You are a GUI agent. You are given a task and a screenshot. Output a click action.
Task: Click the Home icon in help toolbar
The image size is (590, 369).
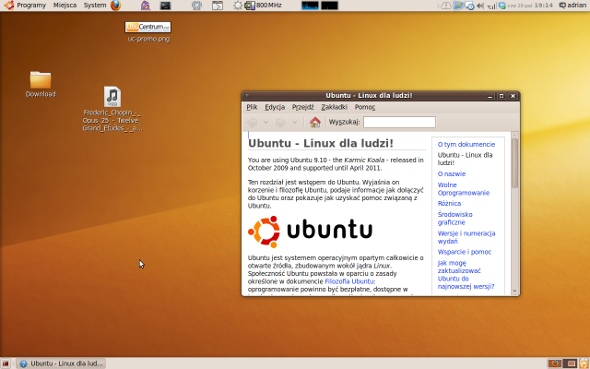[x=315, y=122]
